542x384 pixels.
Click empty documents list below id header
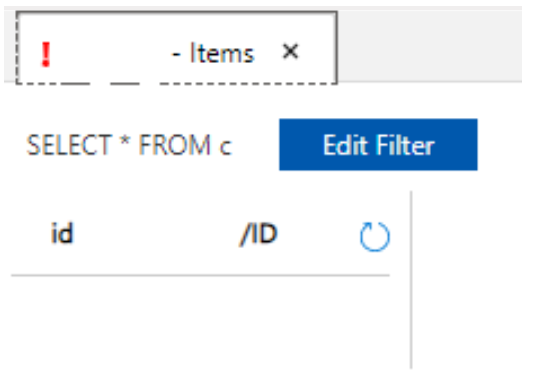pos(200,325)
